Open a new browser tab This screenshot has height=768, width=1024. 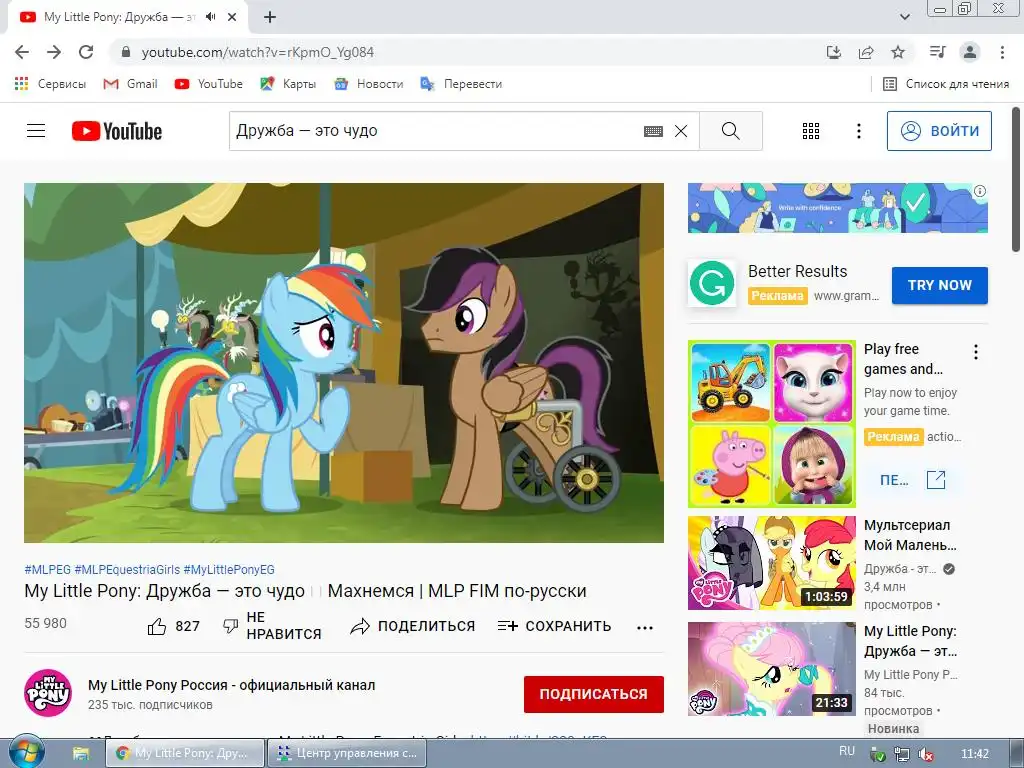[270, 17]
